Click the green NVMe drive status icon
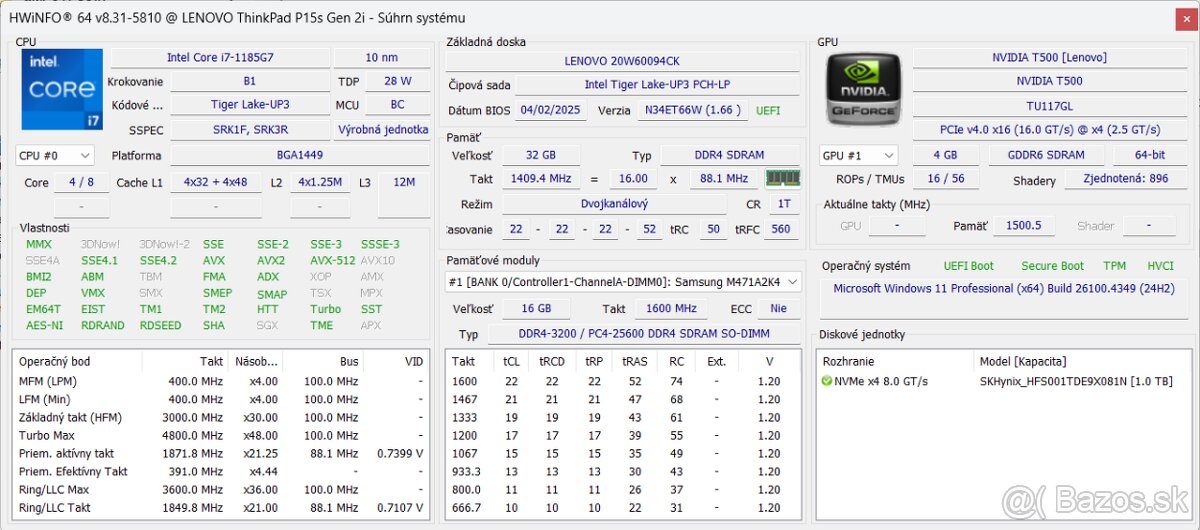Viewport: 1200px width, 530px height. coord(827,381)
